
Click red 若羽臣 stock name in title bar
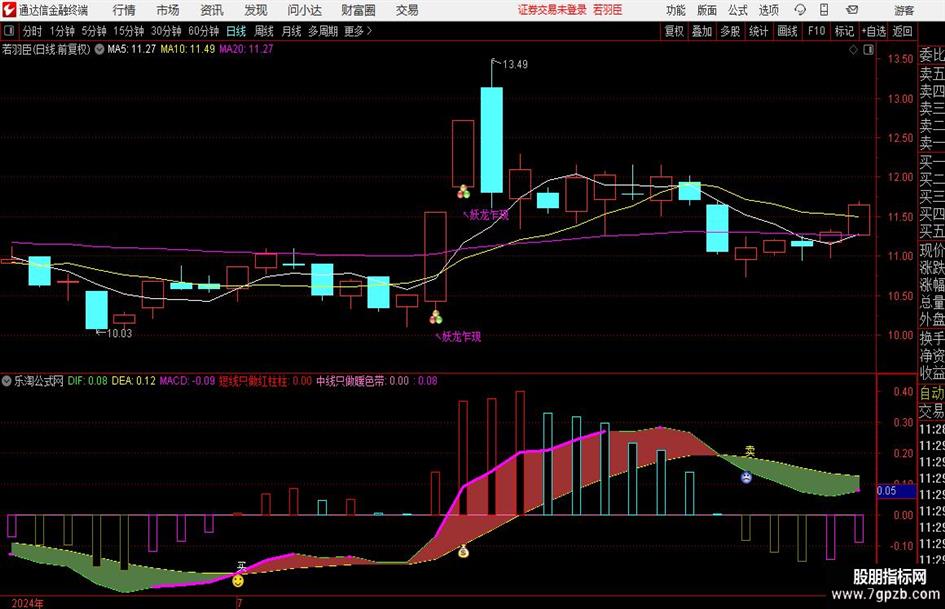click(x=608, y=10)
